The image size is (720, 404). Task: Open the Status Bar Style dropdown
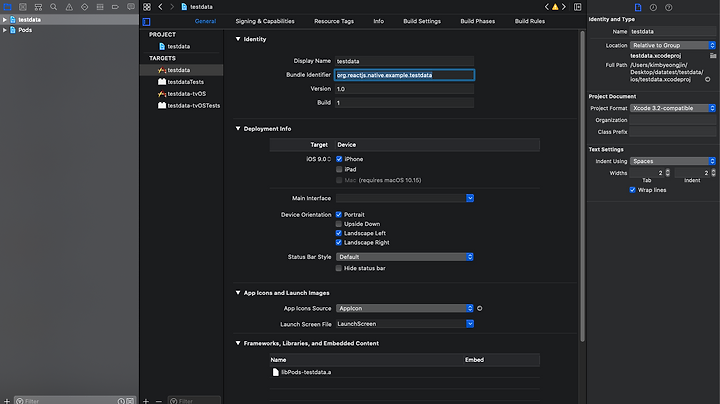[405, 257]
